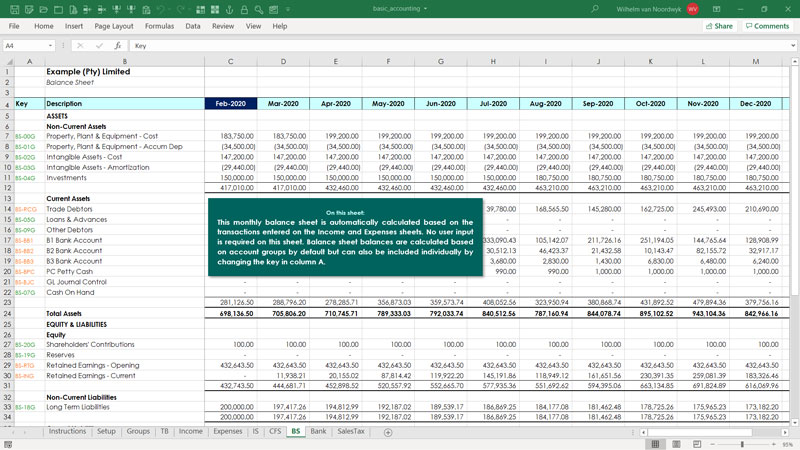Click the Select All corner triangle
800x450 pixels.
point(8,61)
